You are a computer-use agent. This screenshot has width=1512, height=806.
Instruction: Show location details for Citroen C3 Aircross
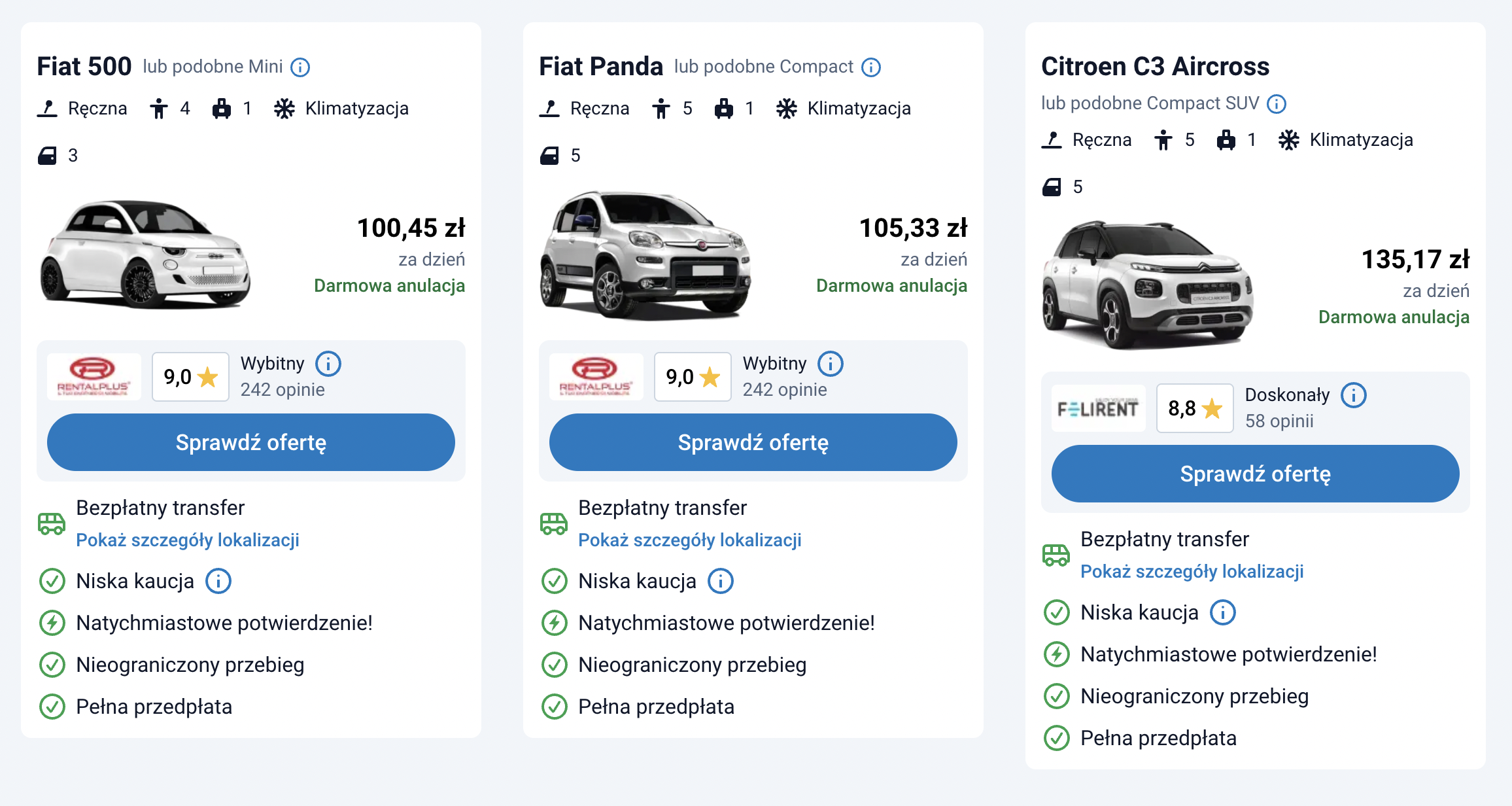[1192, 572]
